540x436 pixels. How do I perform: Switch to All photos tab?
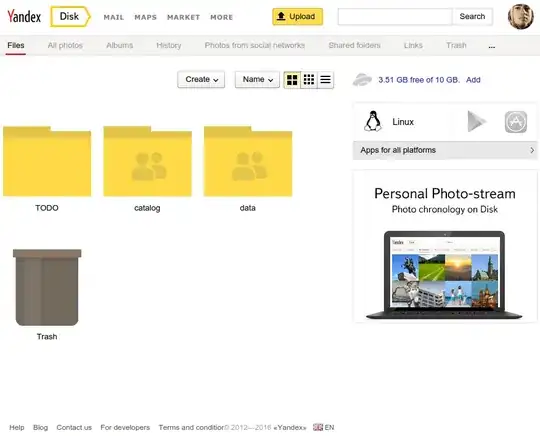[x=65, y=45]
